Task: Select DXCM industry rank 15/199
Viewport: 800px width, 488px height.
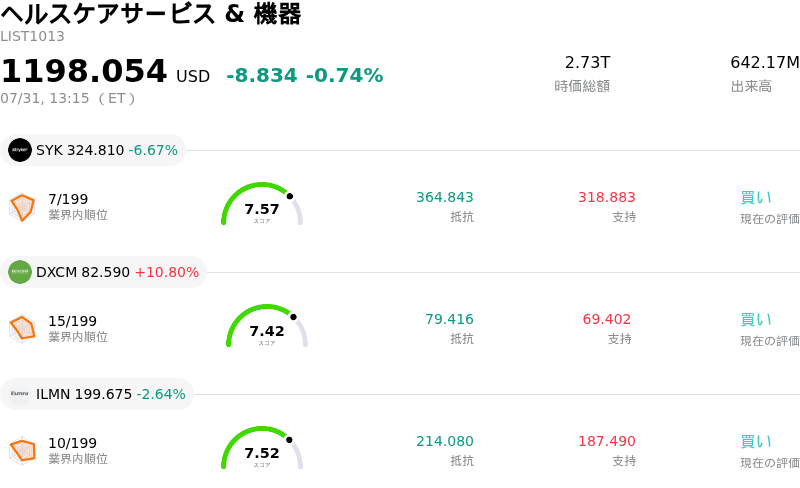Action: tap(72, 321)
